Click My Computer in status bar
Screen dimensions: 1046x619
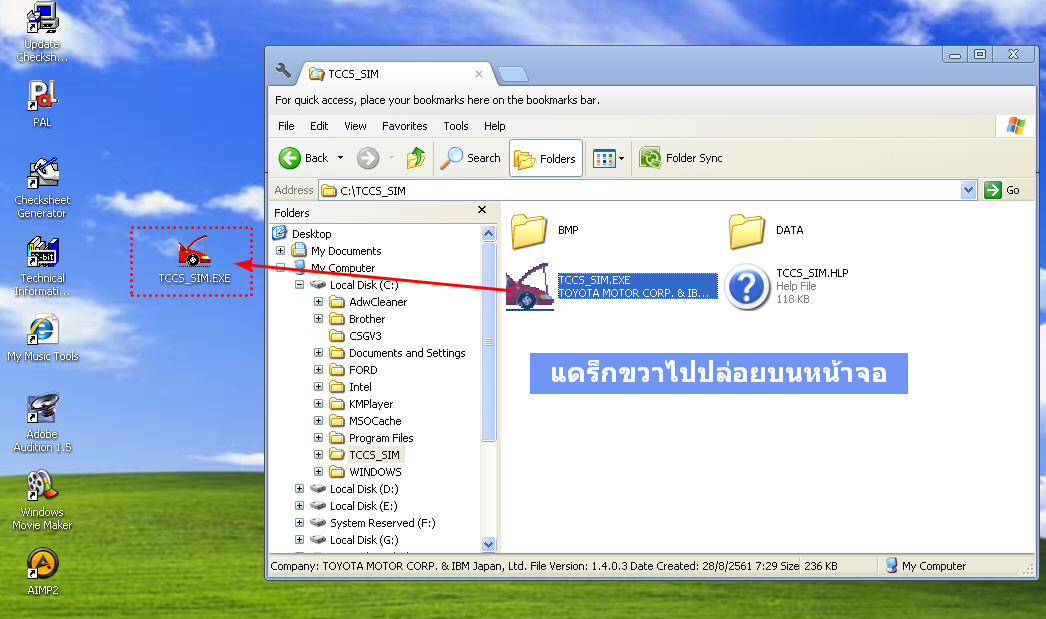click(926, 566)
